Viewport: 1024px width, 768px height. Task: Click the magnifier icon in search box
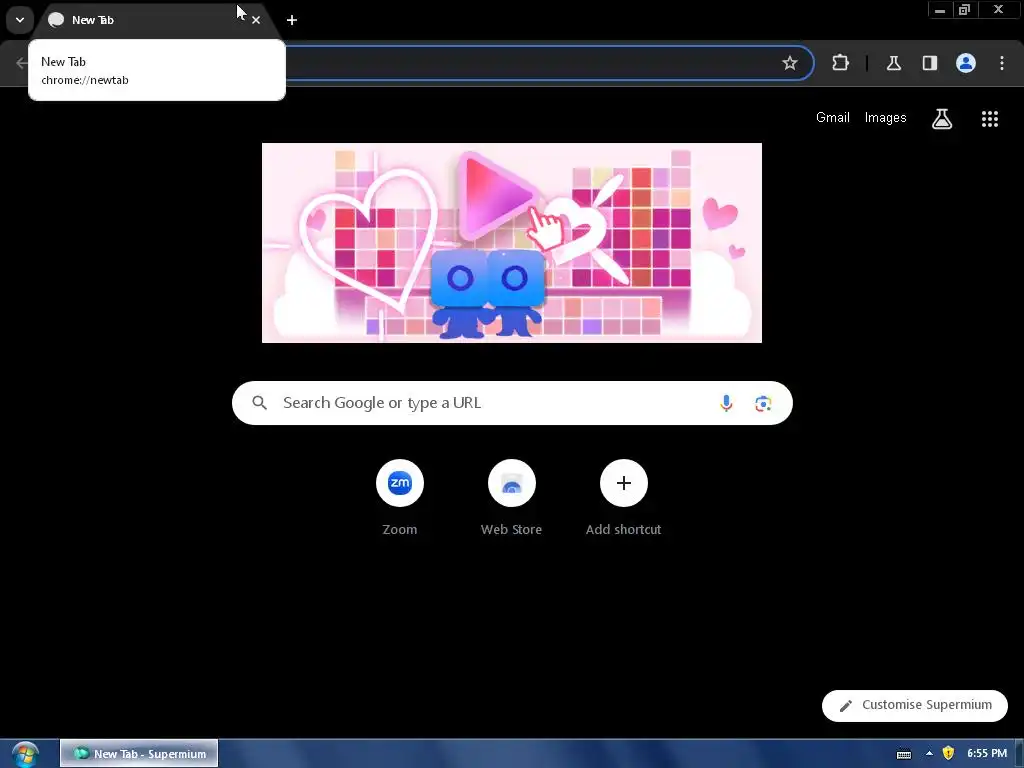pyautogui.click(x=259, y=403)
